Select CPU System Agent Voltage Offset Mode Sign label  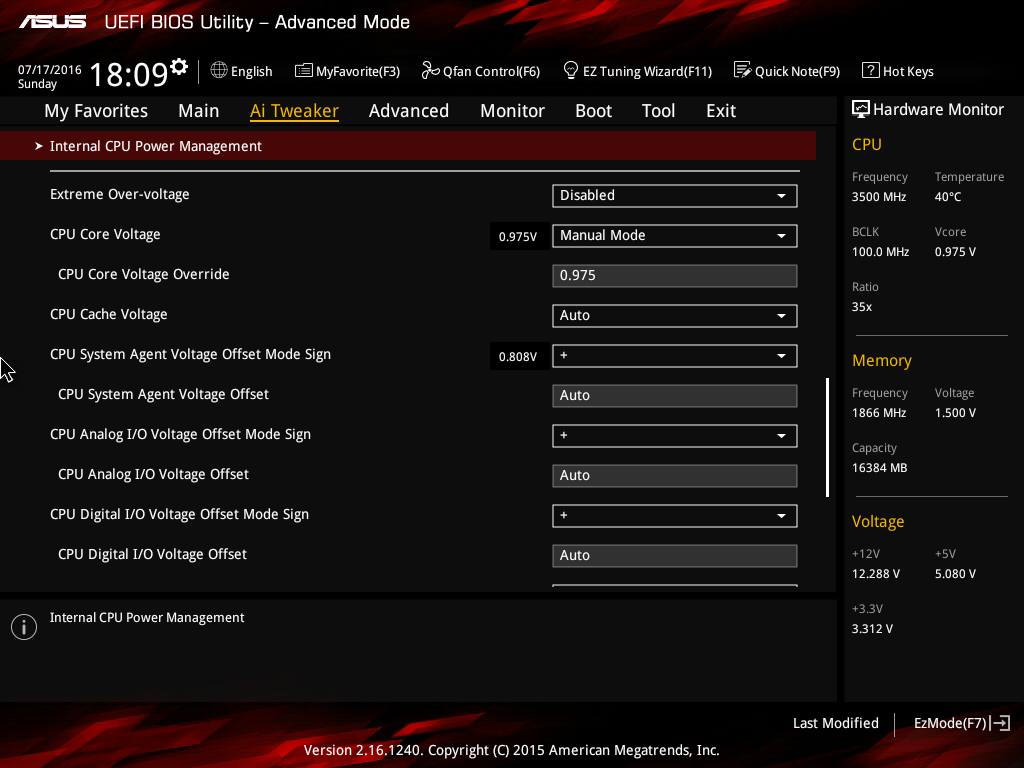tap(190, 354)
